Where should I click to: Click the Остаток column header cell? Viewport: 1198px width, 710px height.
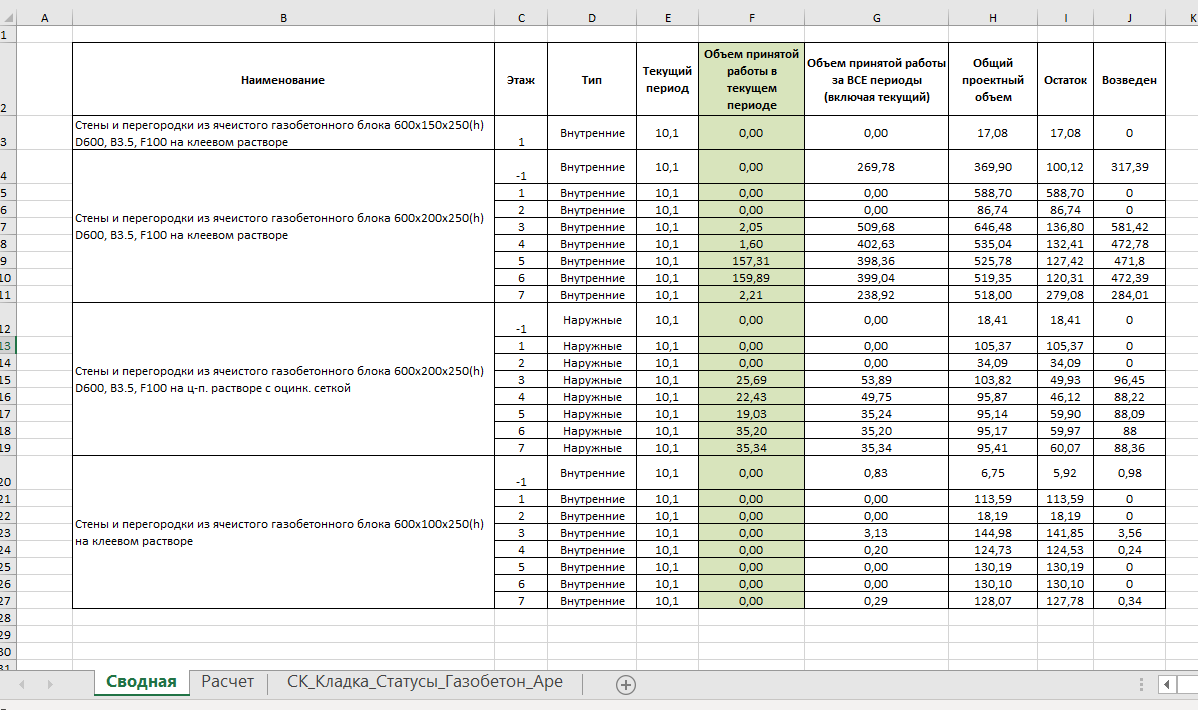[x=1065, y=80]
